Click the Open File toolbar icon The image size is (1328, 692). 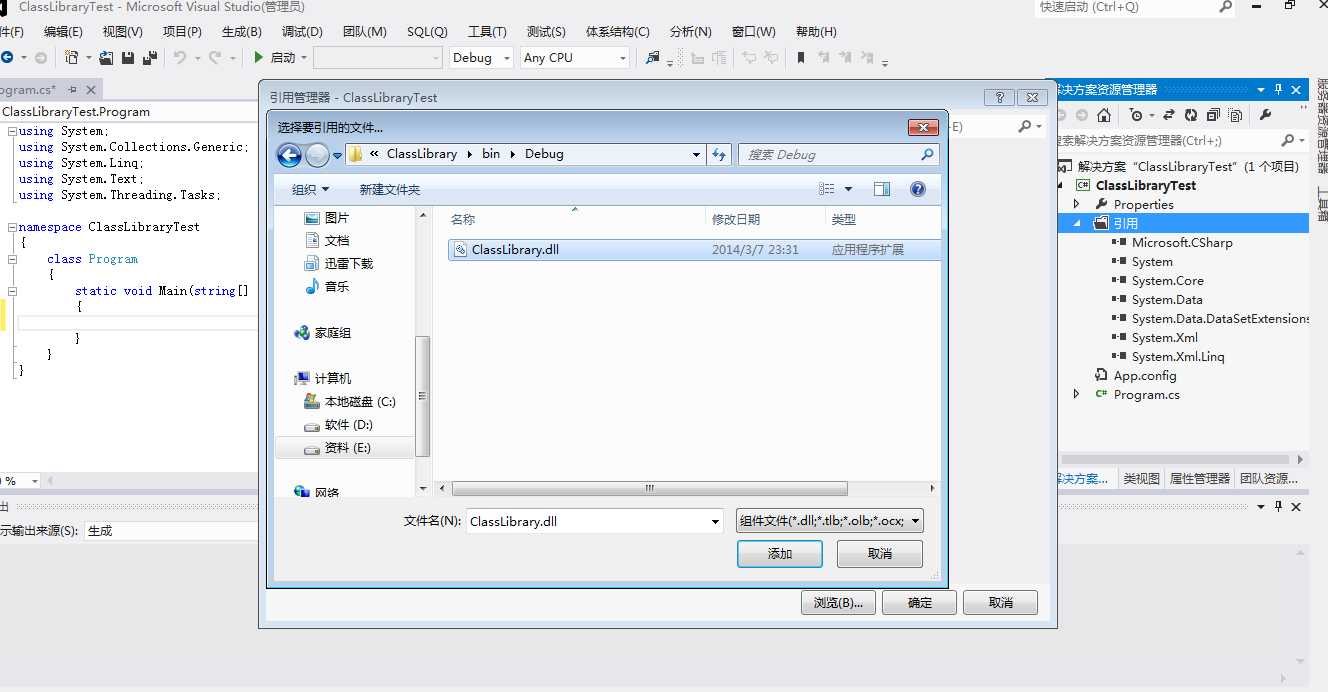click(106, 58)
